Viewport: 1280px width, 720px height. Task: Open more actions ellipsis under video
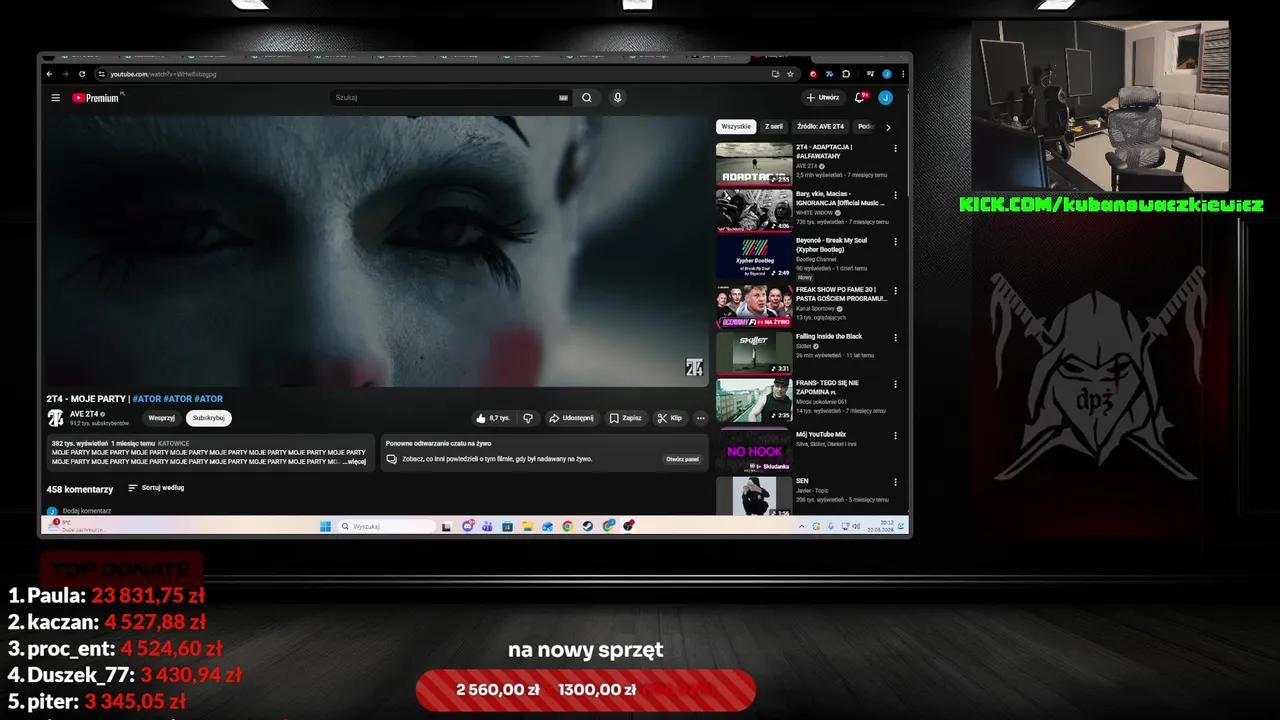700,418
